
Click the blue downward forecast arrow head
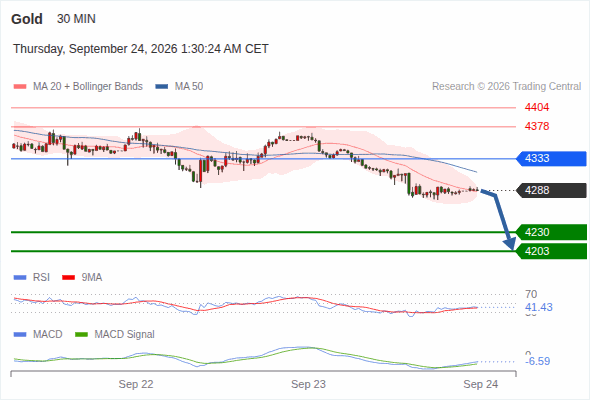point(510,244)
